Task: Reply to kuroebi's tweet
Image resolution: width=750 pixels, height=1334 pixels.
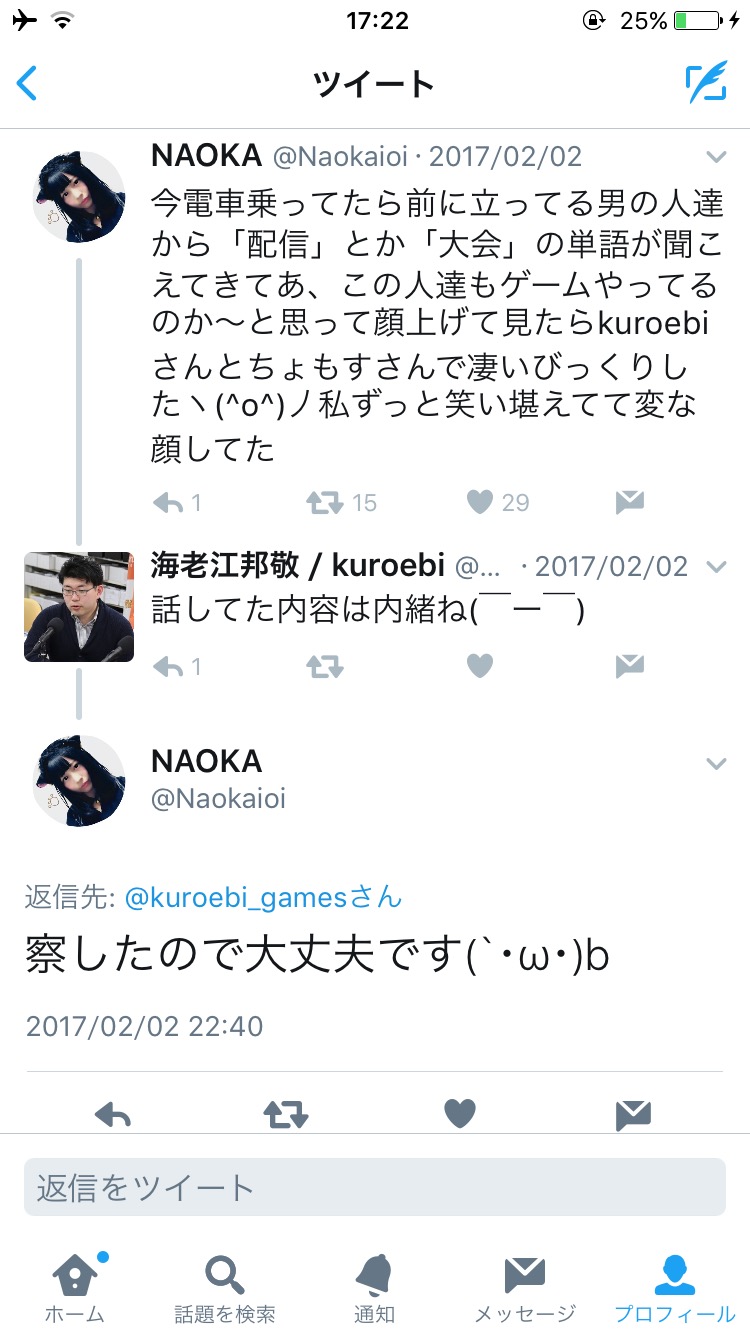Action: pyautogui.click(x=168, y=666)
